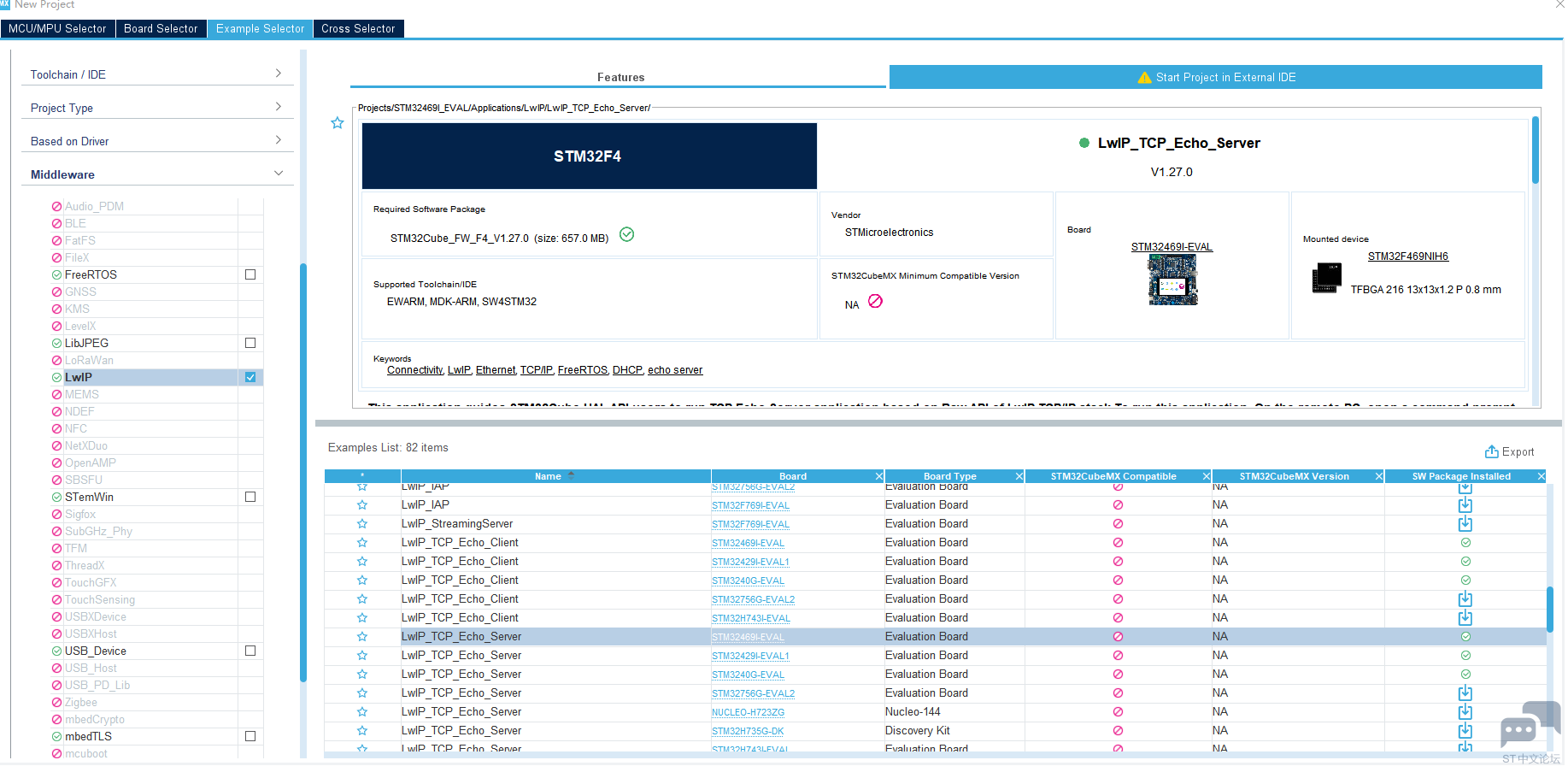Viewport: 1568px width, 772px height.
Task: Click download package icon for LwIP_StreamingServer row
Action: [1465, 523]
